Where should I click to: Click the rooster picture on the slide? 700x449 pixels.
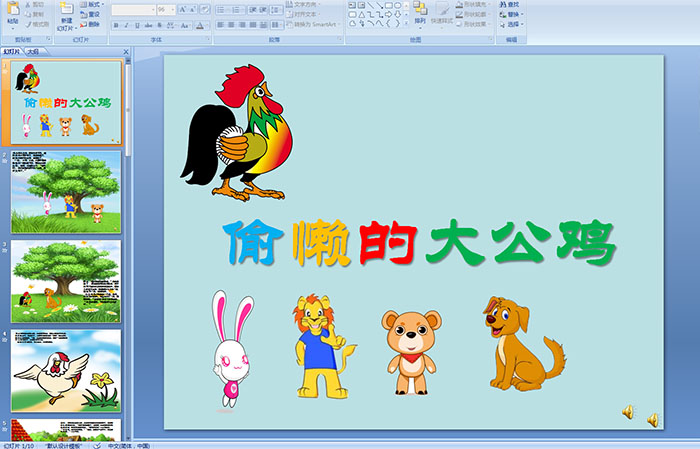pos(237,133)
